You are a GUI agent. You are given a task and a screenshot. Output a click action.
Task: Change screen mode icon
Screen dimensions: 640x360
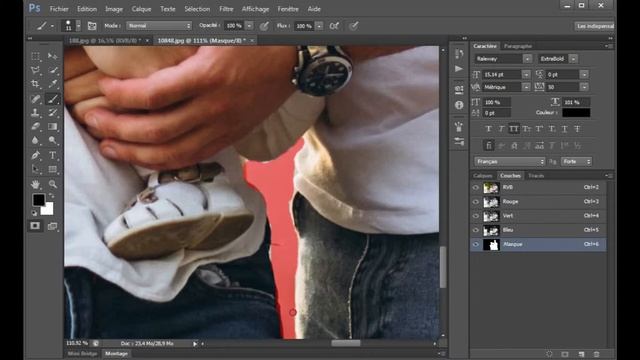point(52,226)
